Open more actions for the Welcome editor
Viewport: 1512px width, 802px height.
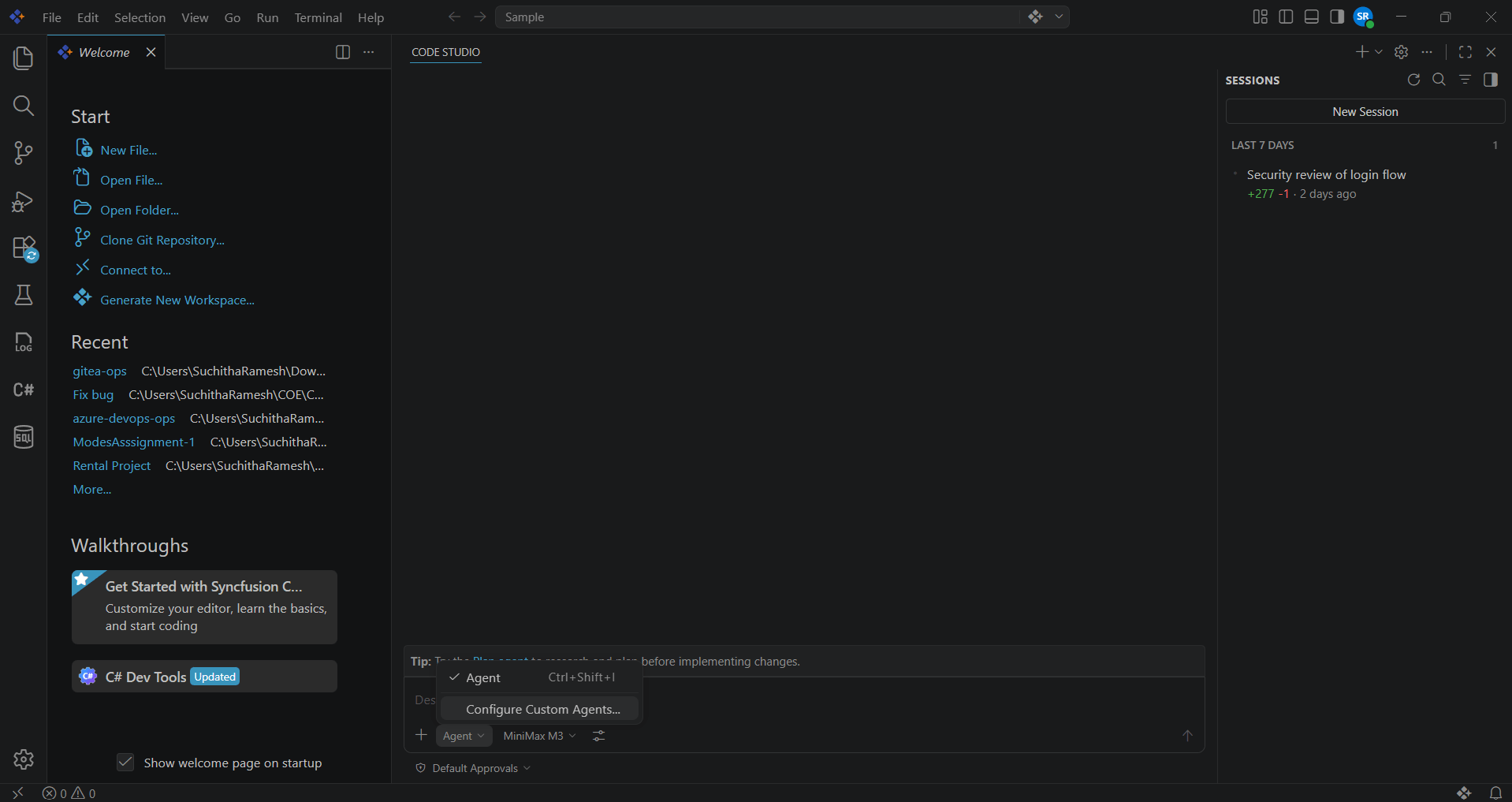click(x=368, y=52)
